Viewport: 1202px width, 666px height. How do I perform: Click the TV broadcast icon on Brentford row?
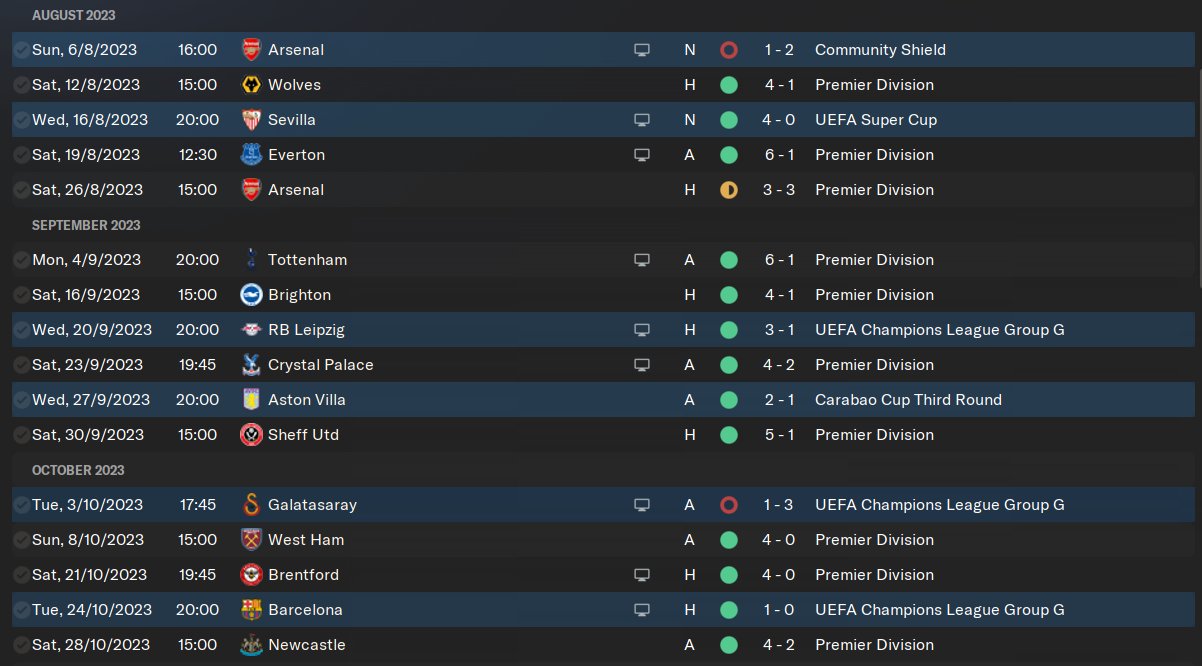[x=642, y=575]
